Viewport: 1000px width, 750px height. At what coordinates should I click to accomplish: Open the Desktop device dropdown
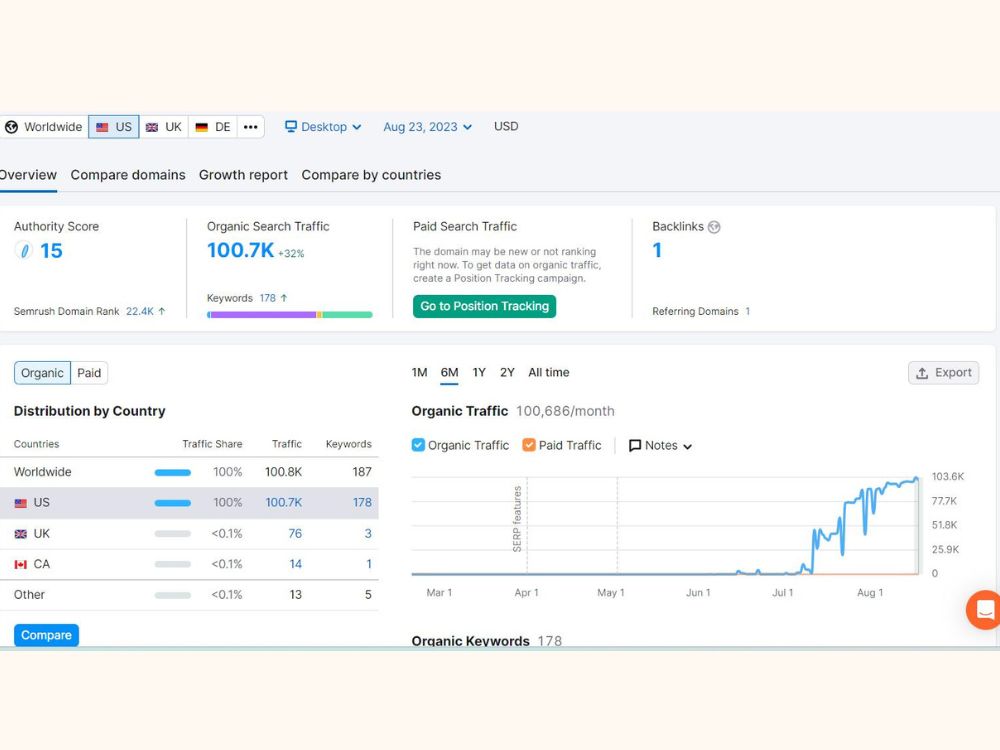coord(323,127)
